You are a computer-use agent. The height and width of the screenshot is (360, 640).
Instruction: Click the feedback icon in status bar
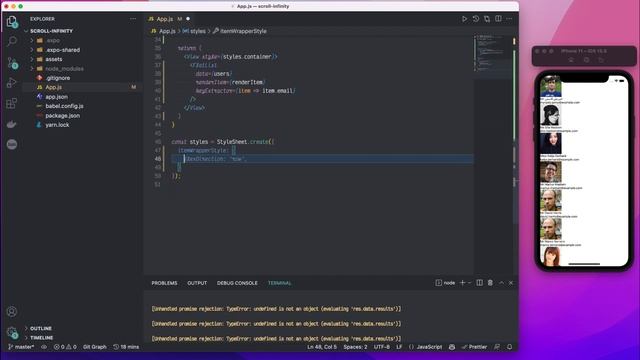coord(497,347)
